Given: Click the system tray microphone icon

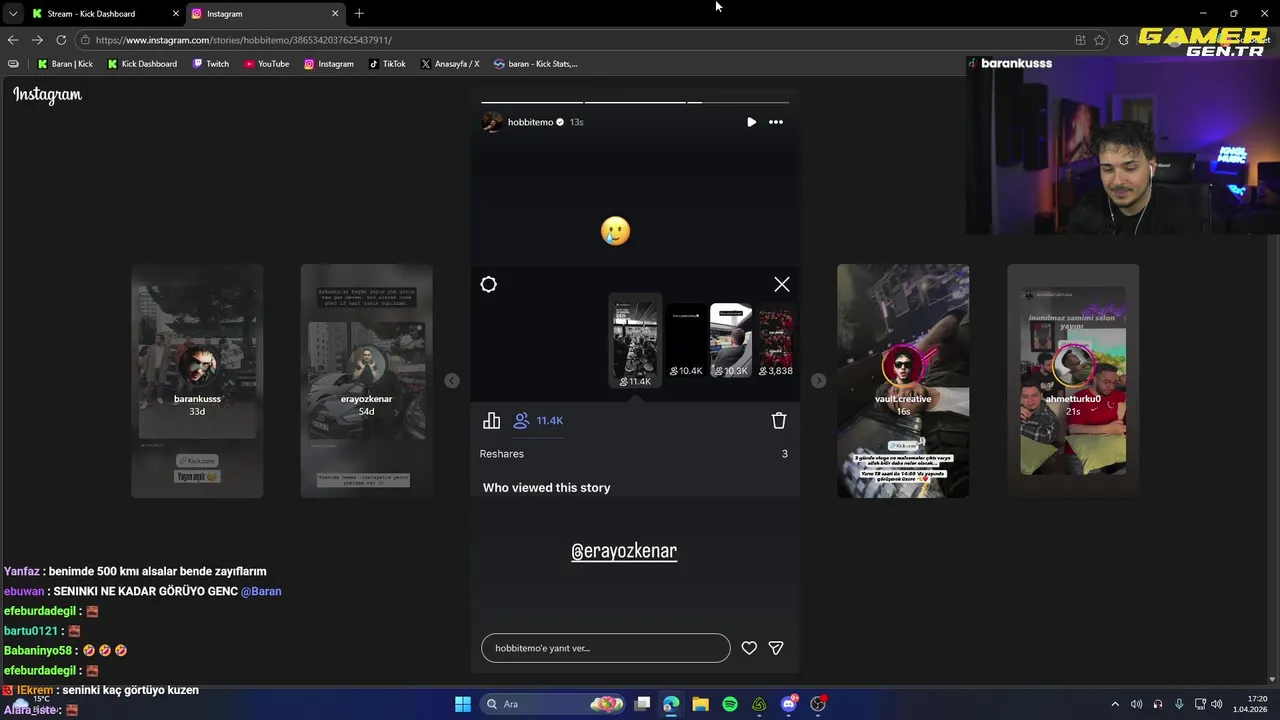Looking at the screenshot, I should coord(1179,704).
